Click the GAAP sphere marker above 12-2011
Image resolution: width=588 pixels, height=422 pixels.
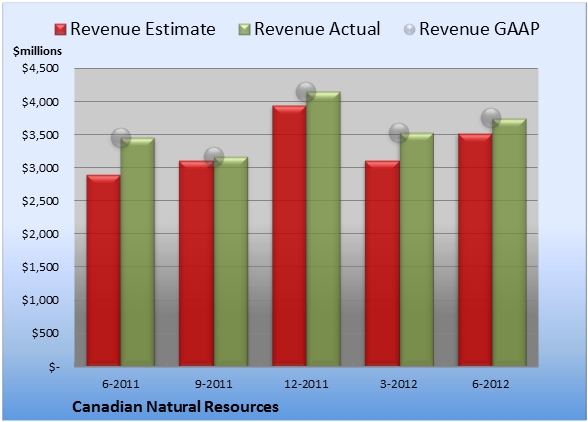[306, 92]
